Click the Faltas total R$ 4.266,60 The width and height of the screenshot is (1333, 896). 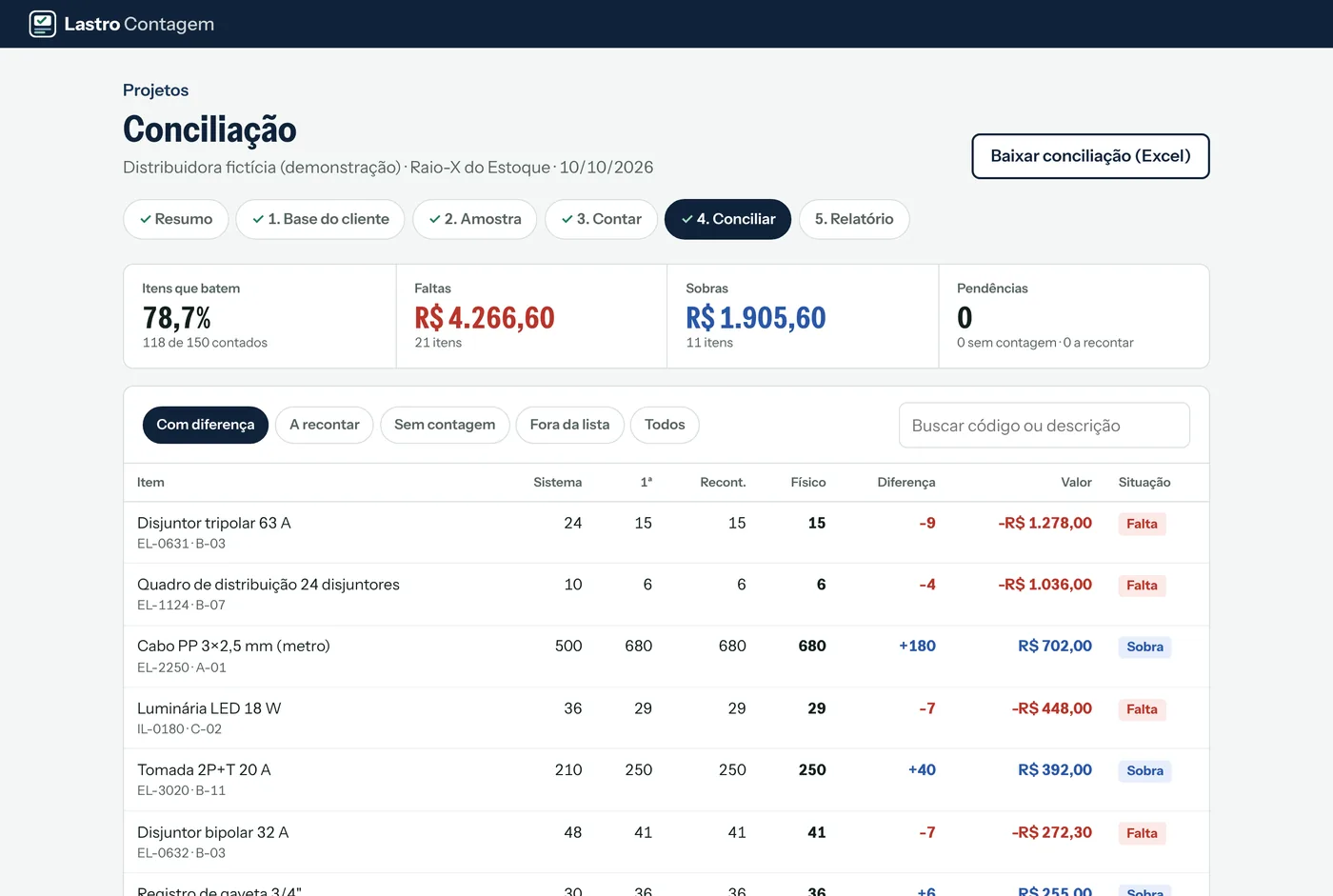[485, 318]
